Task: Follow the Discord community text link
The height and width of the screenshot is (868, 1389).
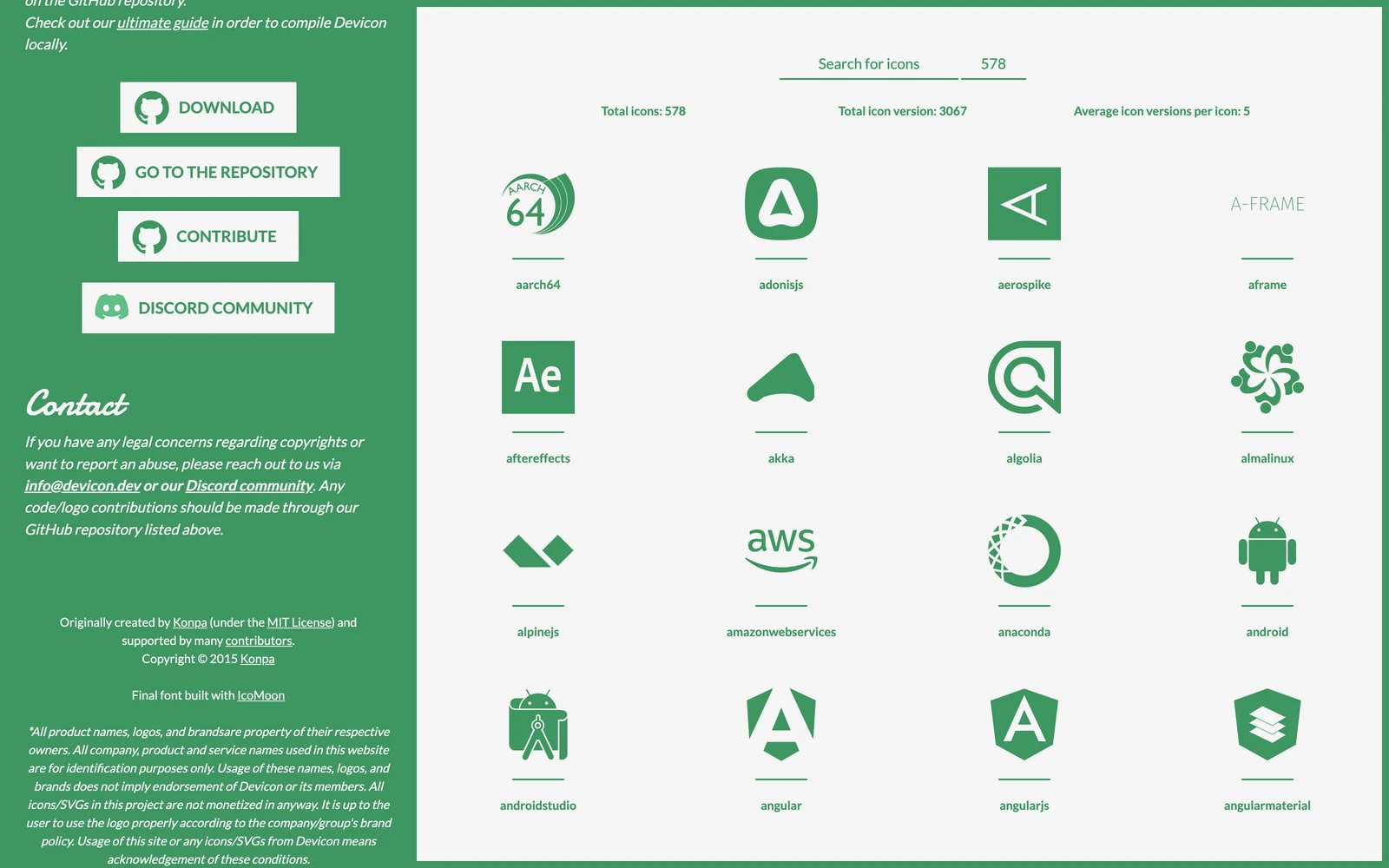Action: [x=249, y=486]
